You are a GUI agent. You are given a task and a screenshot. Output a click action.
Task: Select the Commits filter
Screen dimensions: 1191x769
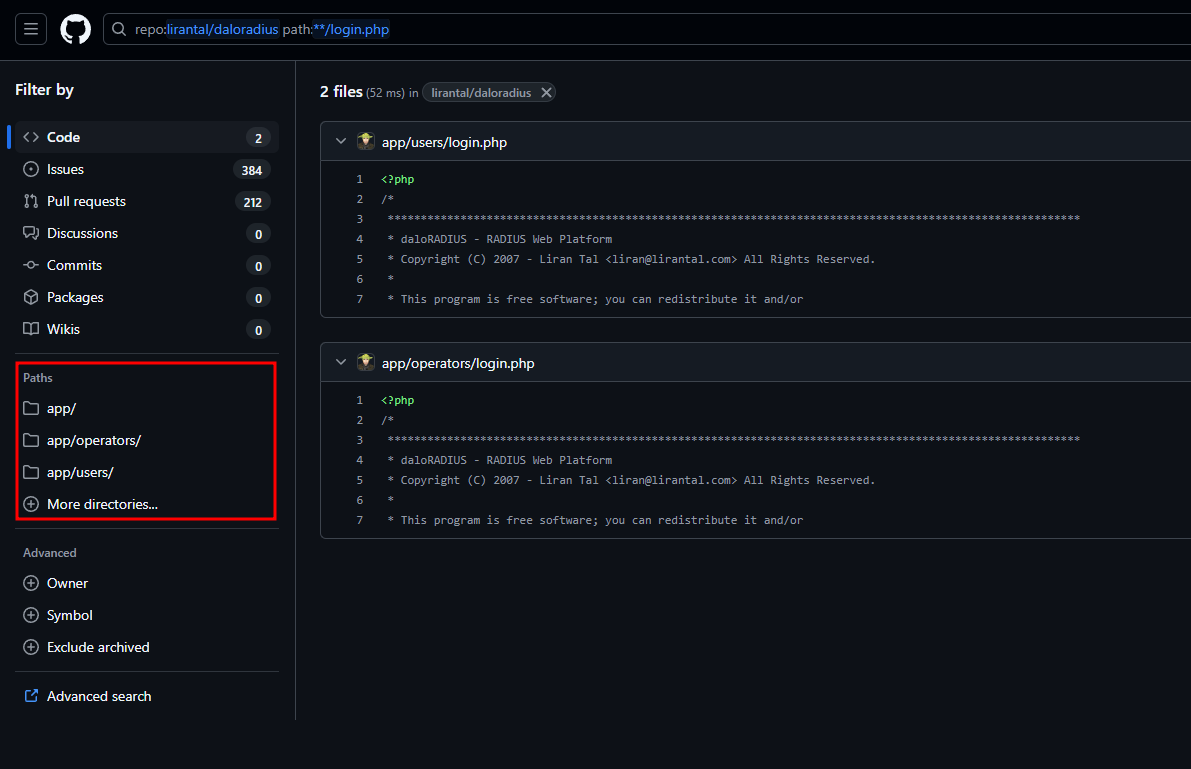(x=147, y=265)
